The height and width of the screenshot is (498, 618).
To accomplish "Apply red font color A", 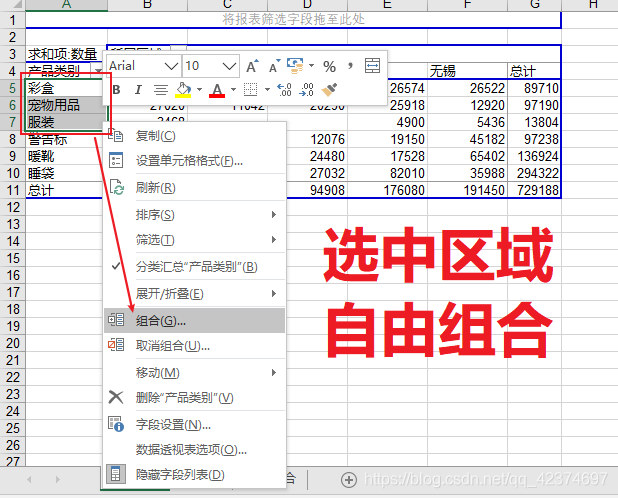I will (217, 90).
